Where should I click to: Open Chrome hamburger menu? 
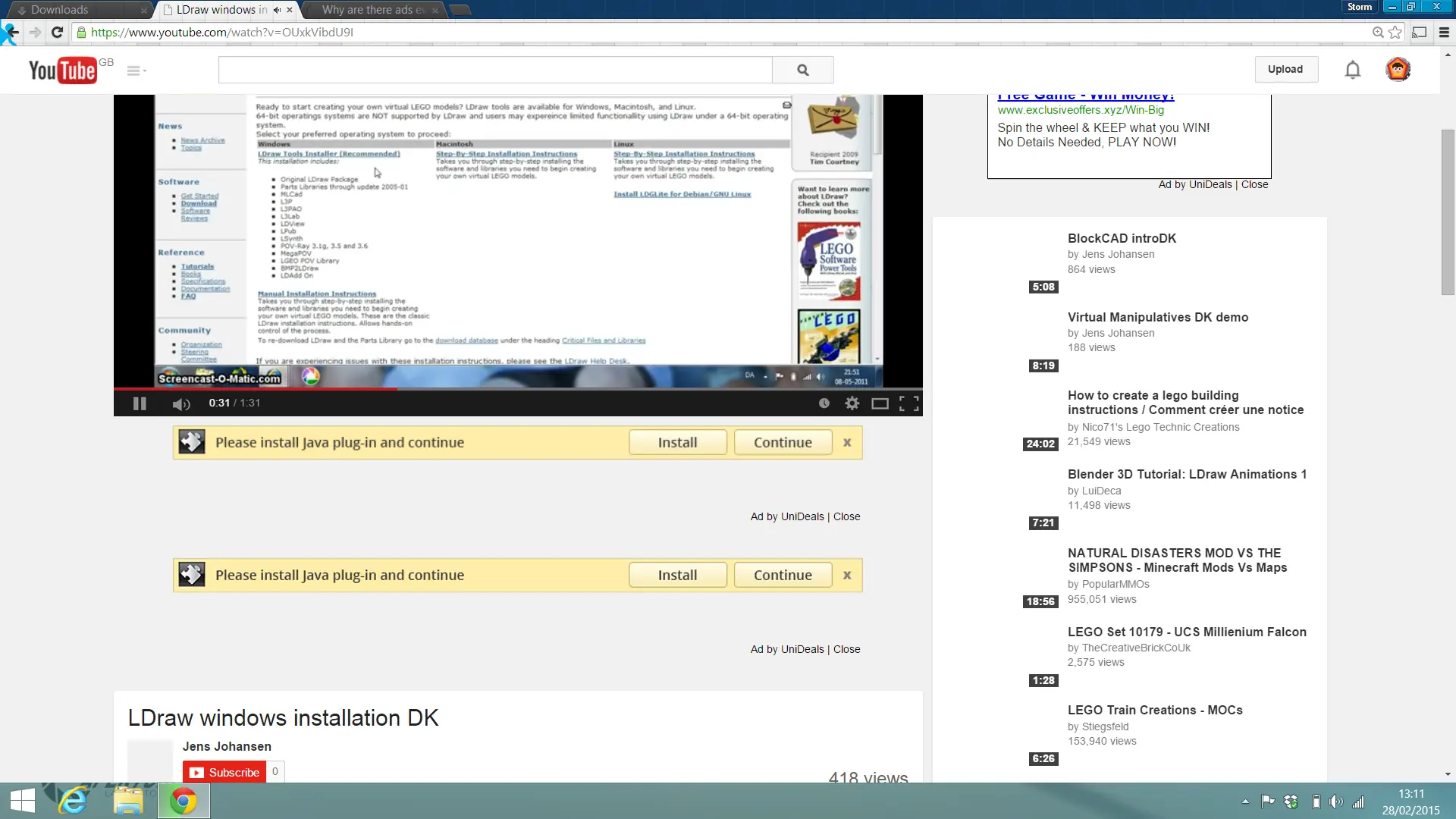coord(1444,33)
